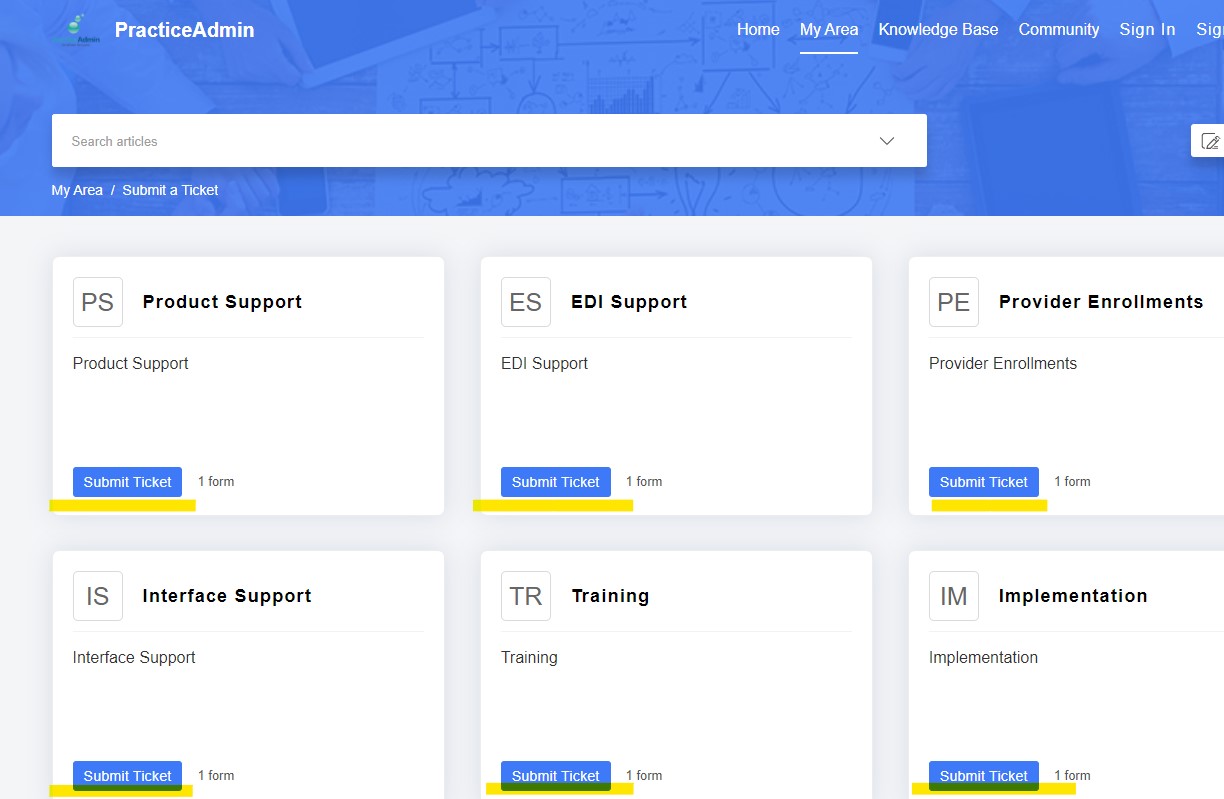The height and width of the screenshot is (799, 1224).
Task: Open the Knowledge Base menu item
Action: (x=938, y=30)
